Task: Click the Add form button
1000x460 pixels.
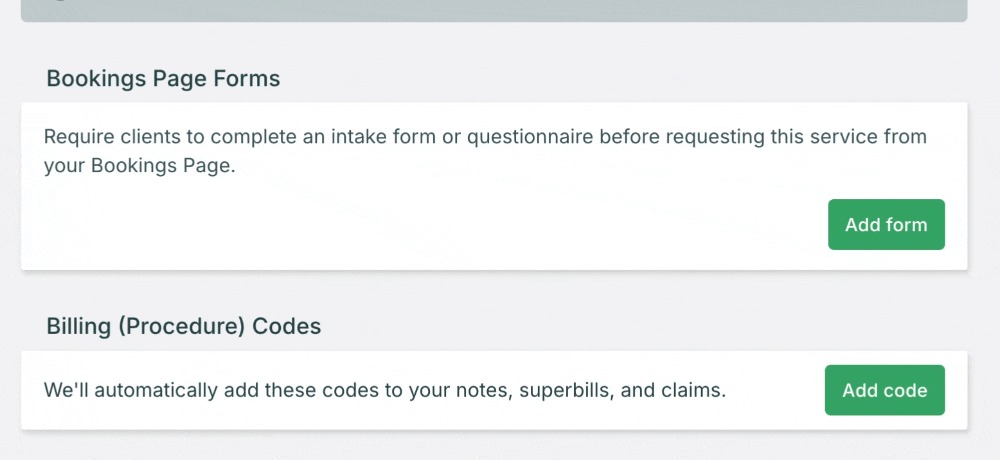Action: pos(886,225)
